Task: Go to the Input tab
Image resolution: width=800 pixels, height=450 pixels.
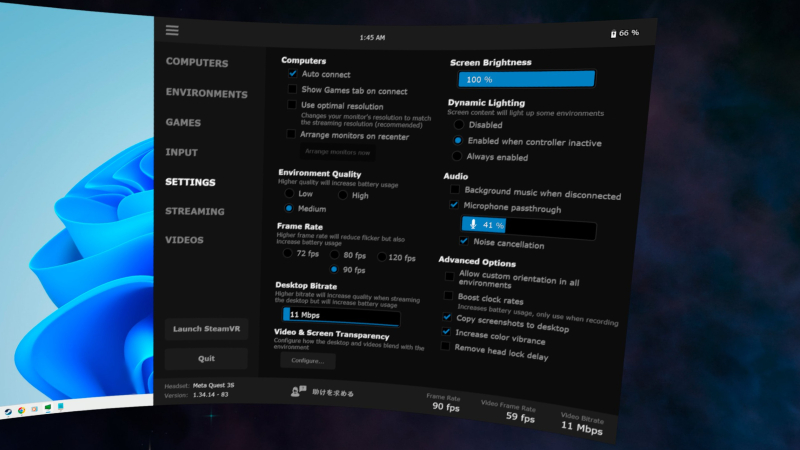Action: 182,153
